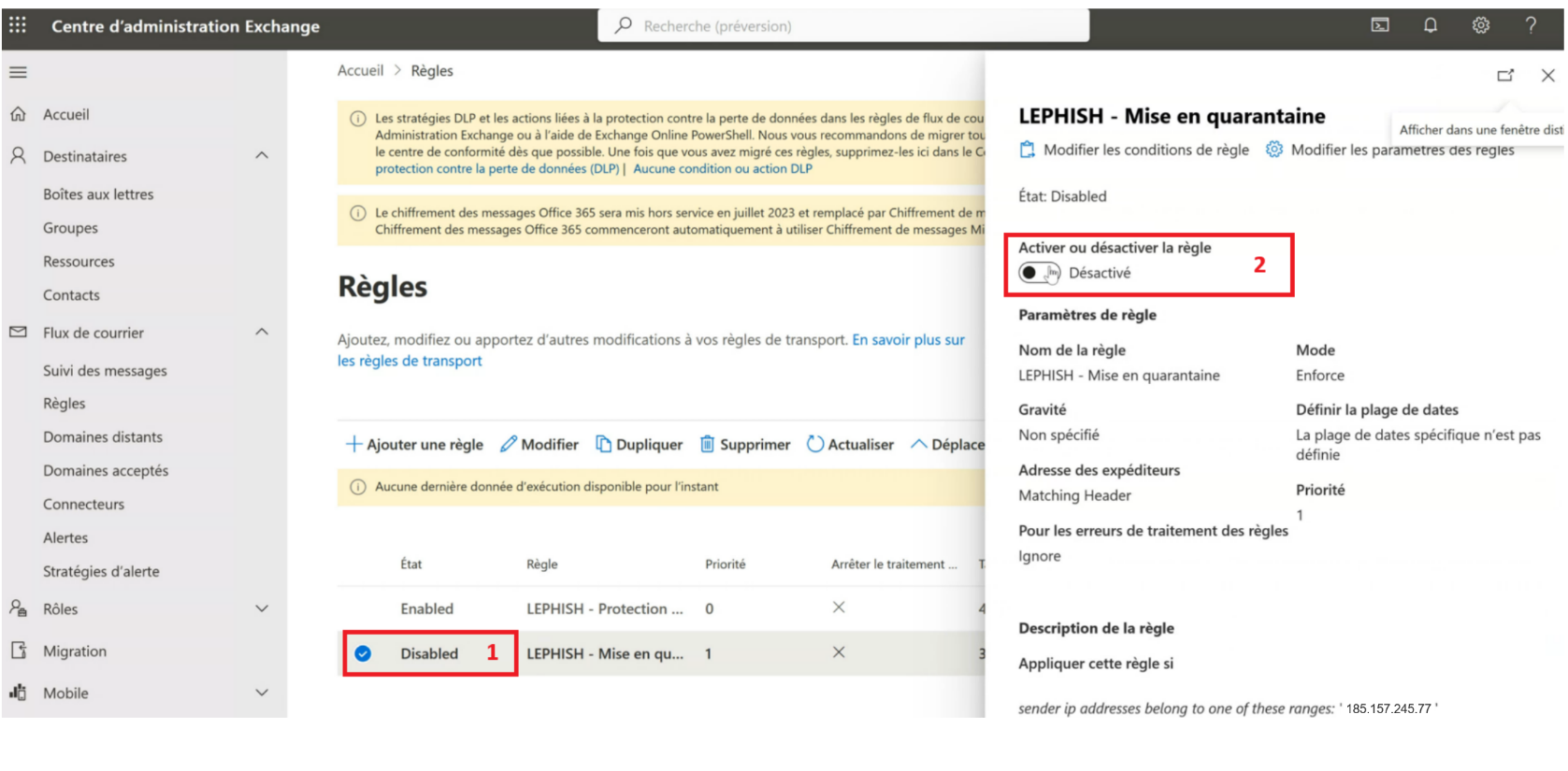Collapse the Destinataires section
Image resolution: width=1568 pixels, height=771 pixels.
(x=262, y=156)
